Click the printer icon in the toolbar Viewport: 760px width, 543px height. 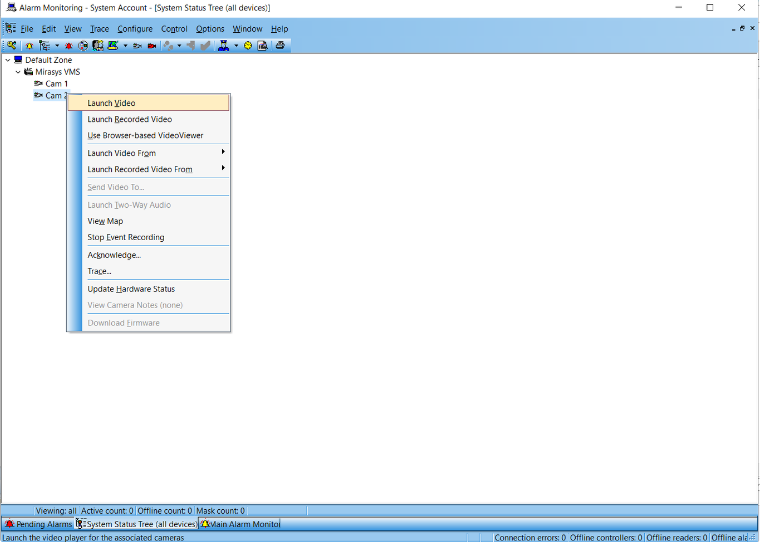(x=280, y=45)
